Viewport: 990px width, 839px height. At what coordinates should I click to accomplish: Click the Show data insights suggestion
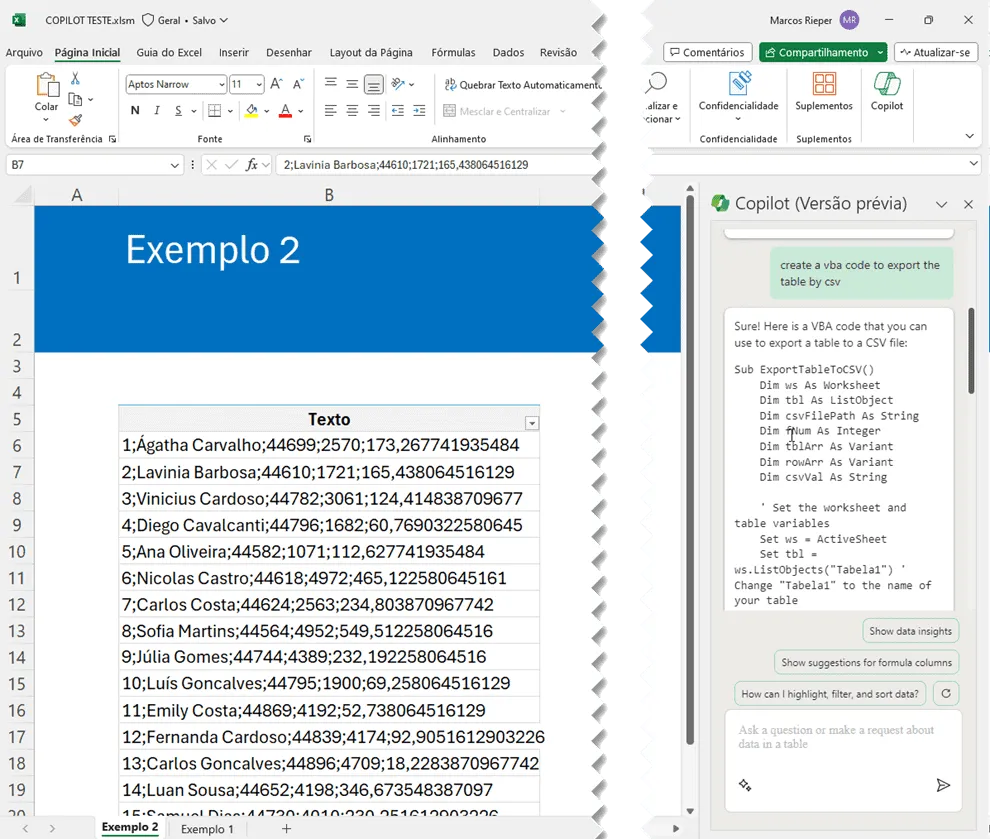[x=910, y=631]
